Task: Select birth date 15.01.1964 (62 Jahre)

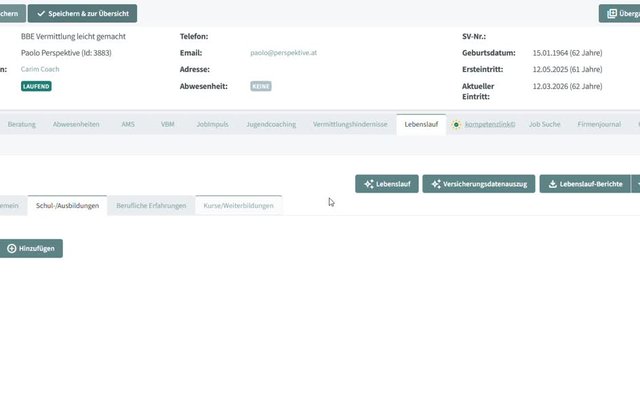Action: (567, 53)
